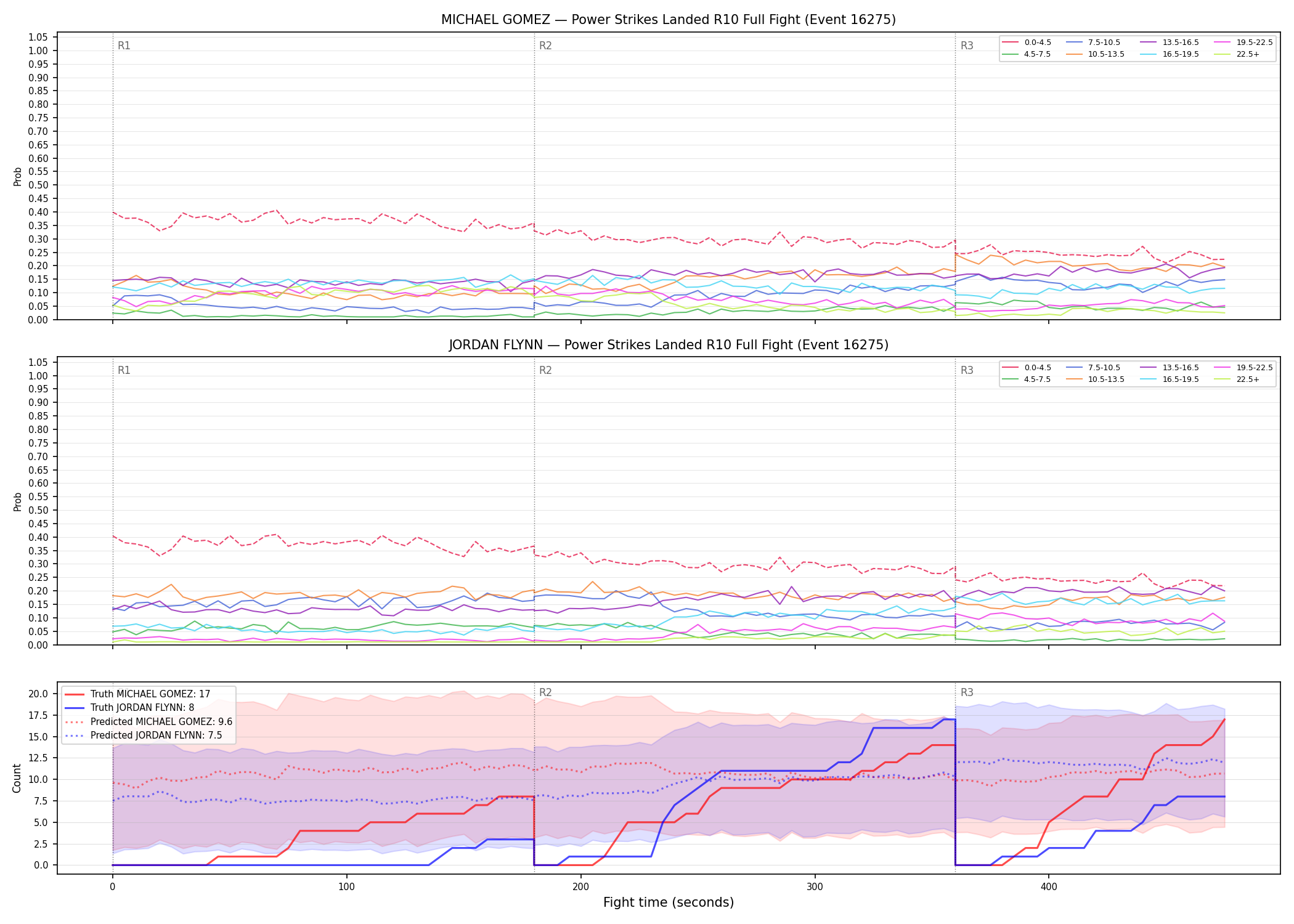This screenshot has width=1294, height=924.
Task: Click the 'Fight time (seconds)' axis label
Action: pos(669,902)
